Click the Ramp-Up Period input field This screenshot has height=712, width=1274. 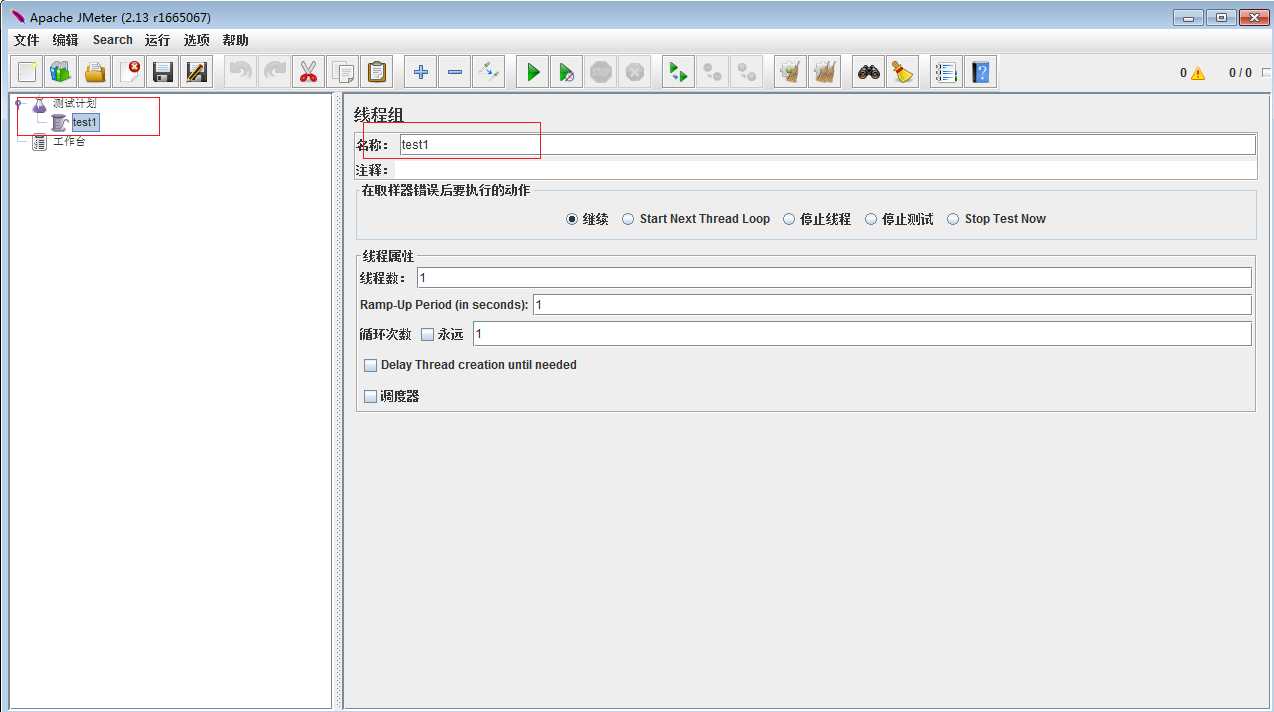(x=892, y=304)
